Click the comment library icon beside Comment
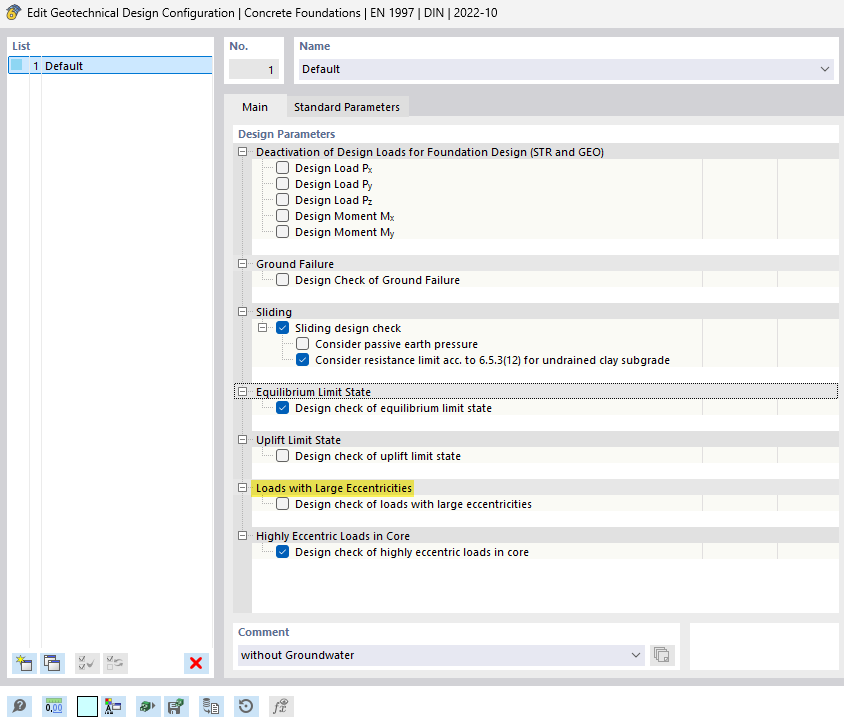Viewport: 844px width, 725px height. pos(662,655)
